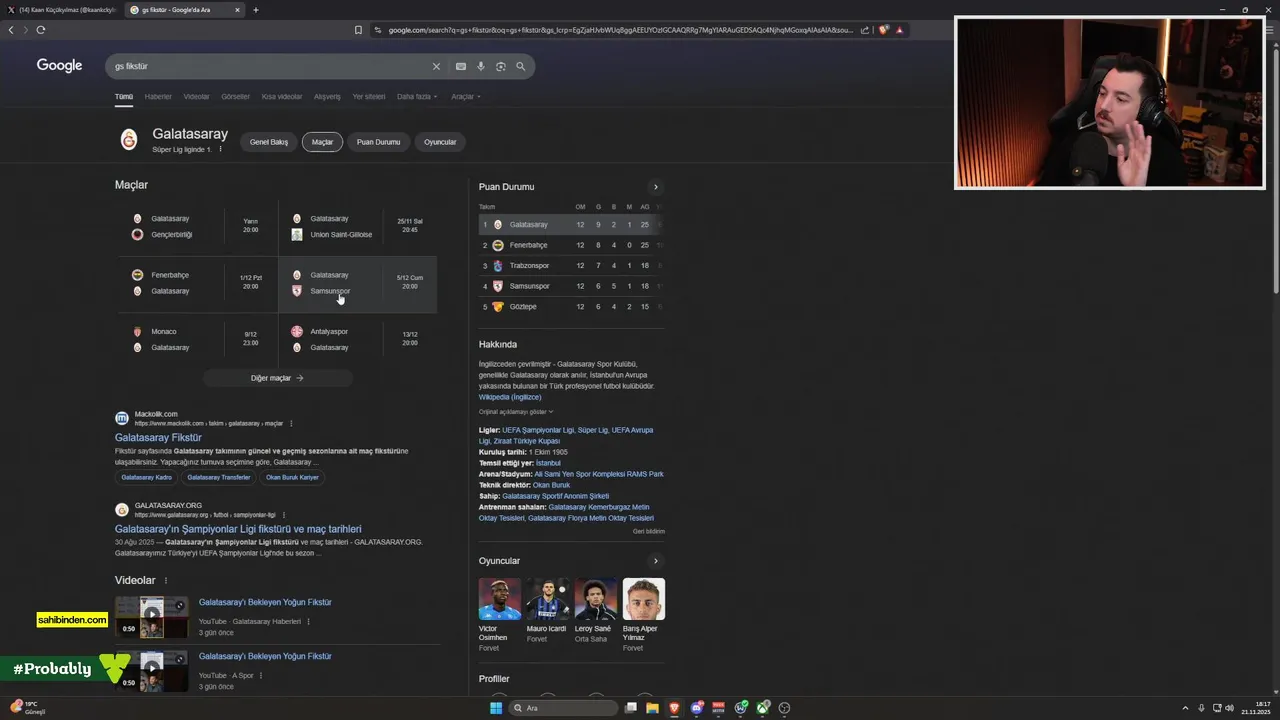Expand Puan Durumu with its arrow

(656, 187)
